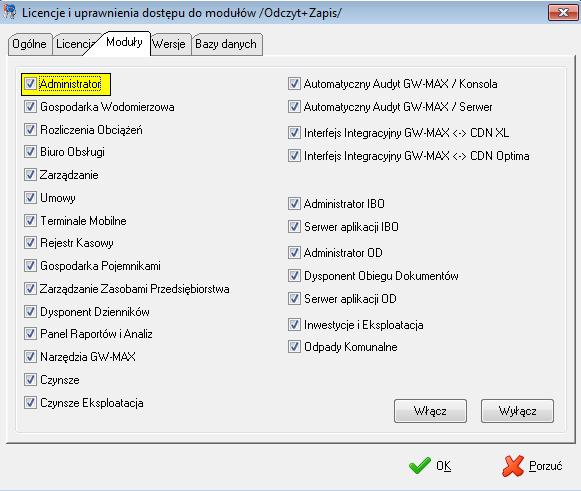Select the Moduły tab

[124, 43]
